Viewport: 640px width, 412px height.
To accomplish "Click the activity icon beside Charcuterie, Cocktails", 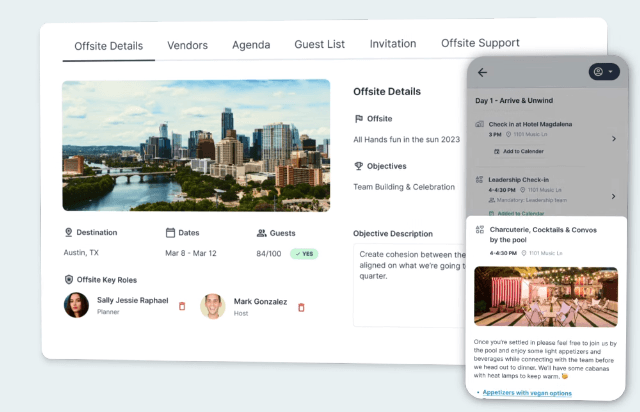I will click(x=480, y=230).
